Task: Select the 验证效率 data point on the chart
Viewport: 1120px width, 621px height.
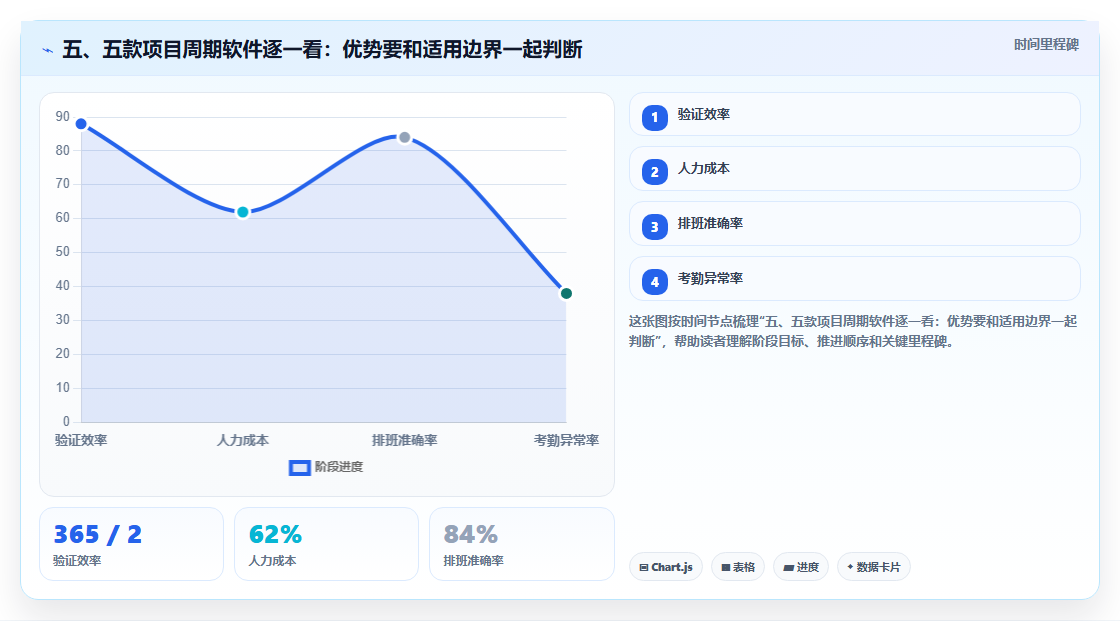Action: pos(81,124)
